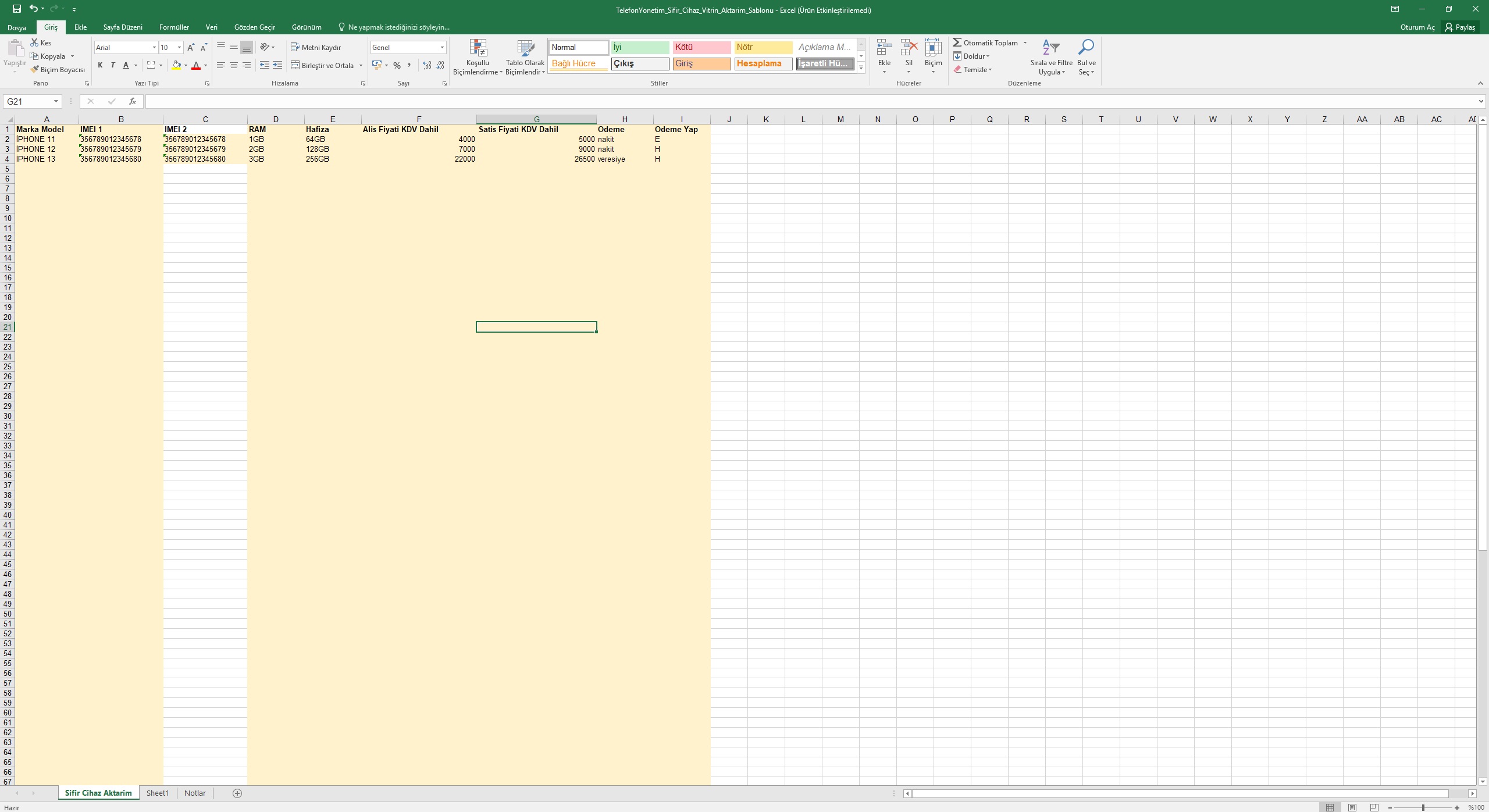Align cell text left
The width and height of the screenshot is (1489, 812).
click(221, 65)
